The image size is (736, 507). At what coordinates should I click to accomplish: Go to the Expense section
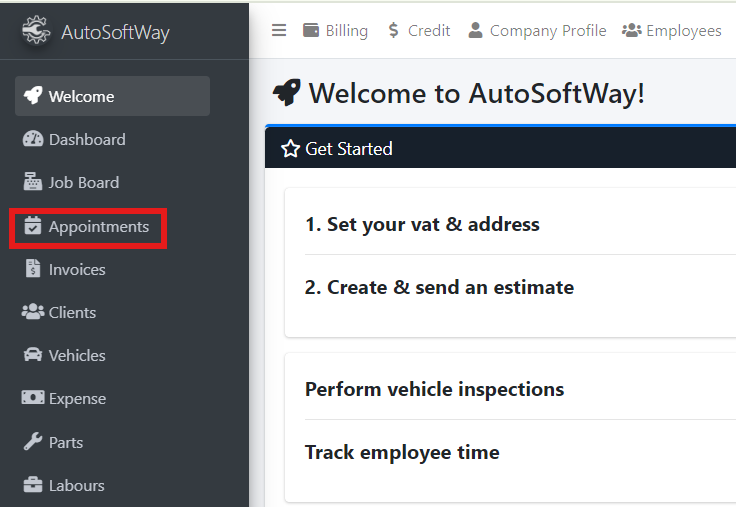77,399
